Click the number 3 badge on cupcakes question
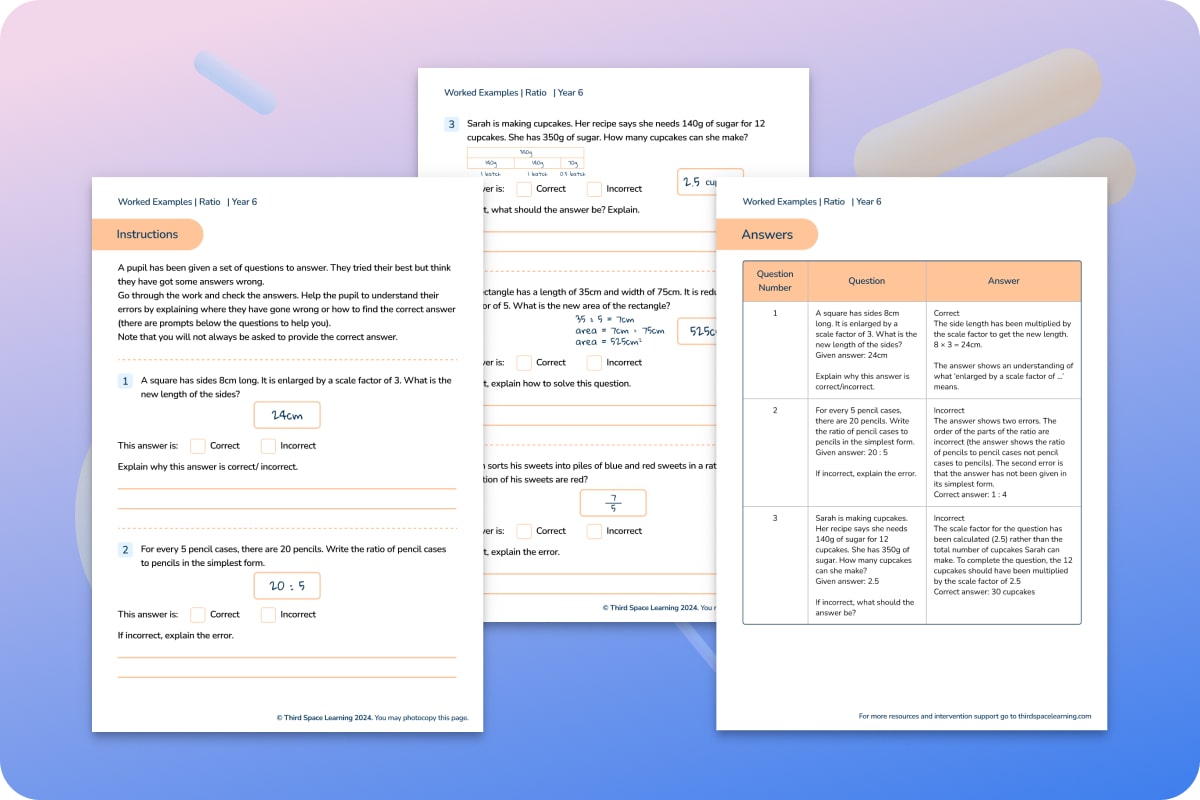The height and width of the screenshot is (800, 1200). click(451, 124)
